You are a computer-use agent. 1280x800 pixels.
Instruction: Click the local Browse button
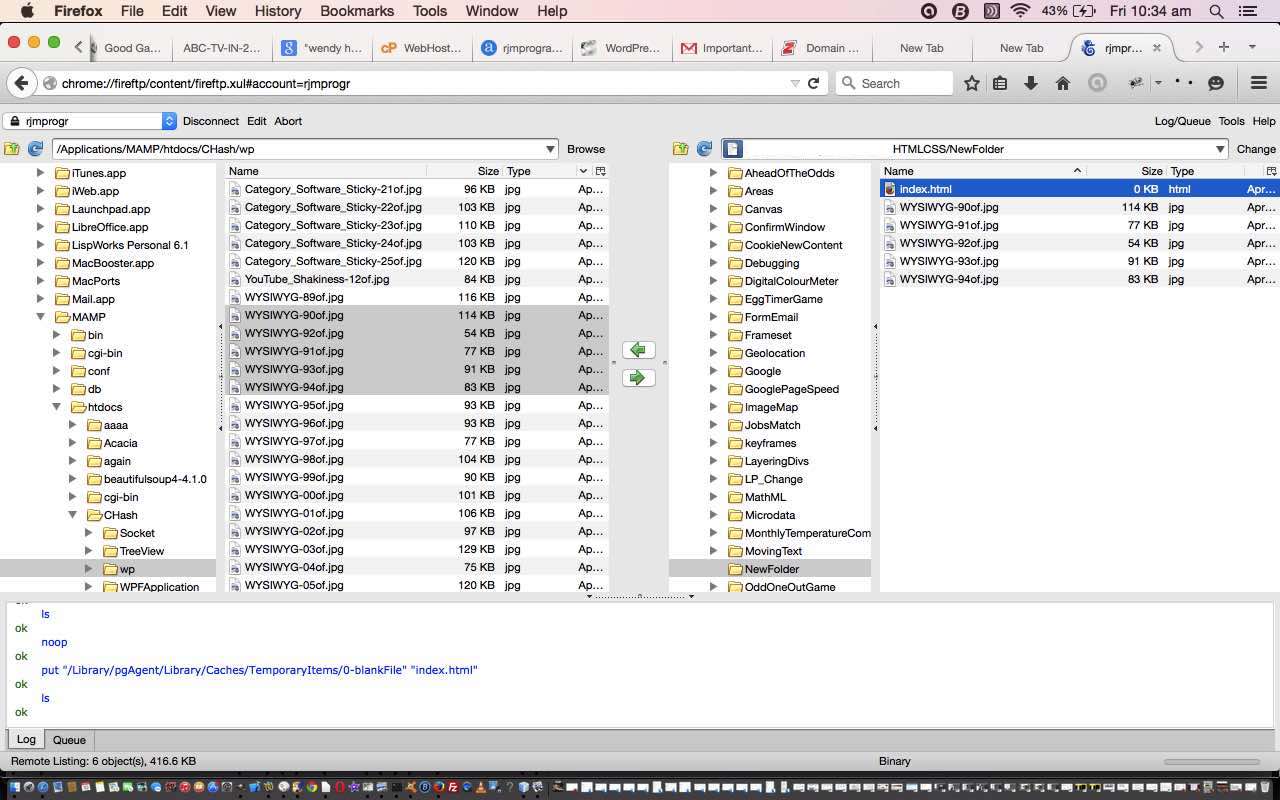tap(586, 149)
